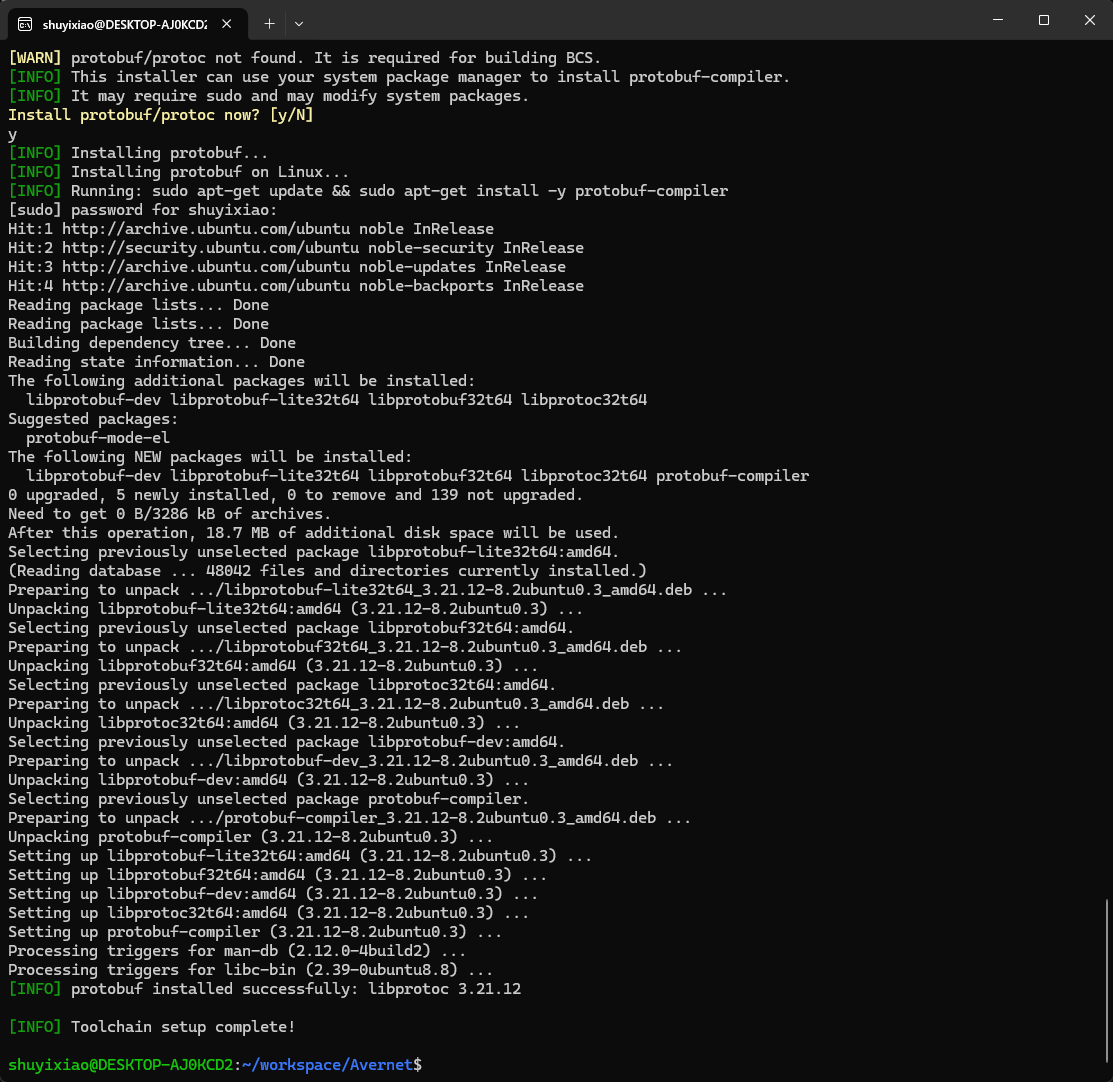Screen dimensions: 1113x1082
Task: Click the 'Suggested packages:' line
Action: [93, 419]
